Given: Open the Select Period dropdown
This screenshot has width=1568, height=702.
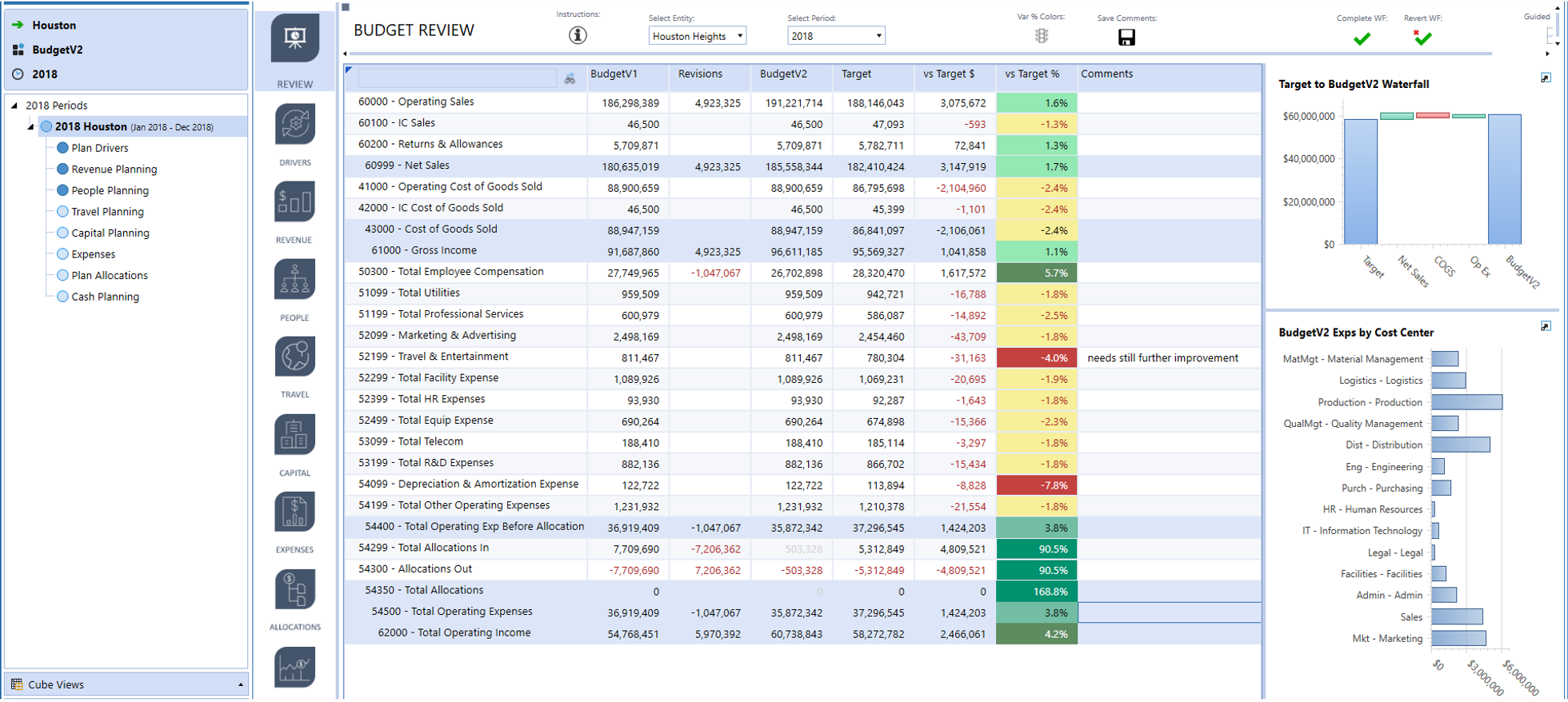Looking at the screenshot, I should (x=836, y=36).
